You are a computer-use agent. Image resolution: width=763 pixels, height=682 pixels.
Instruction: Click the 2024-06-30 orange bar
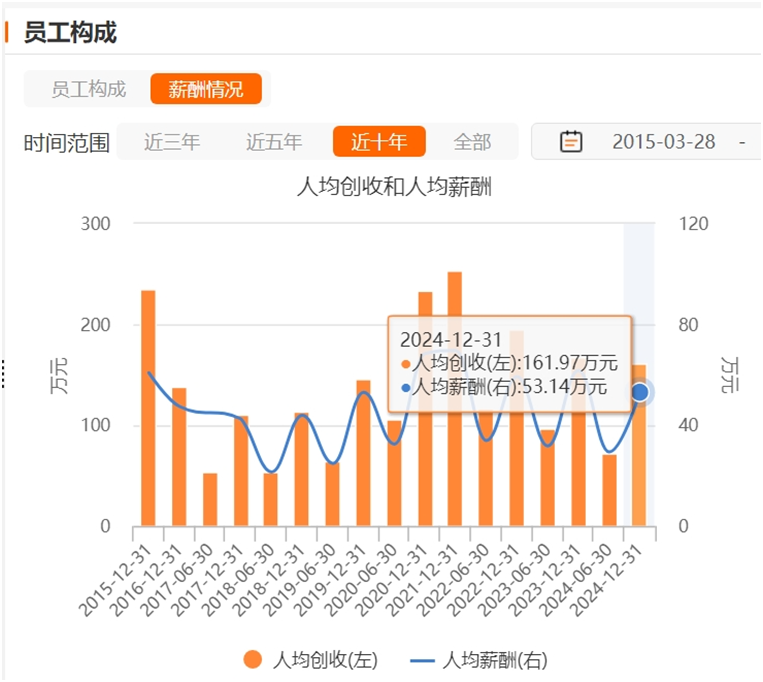pyautogui.click(x=610, y=490)
